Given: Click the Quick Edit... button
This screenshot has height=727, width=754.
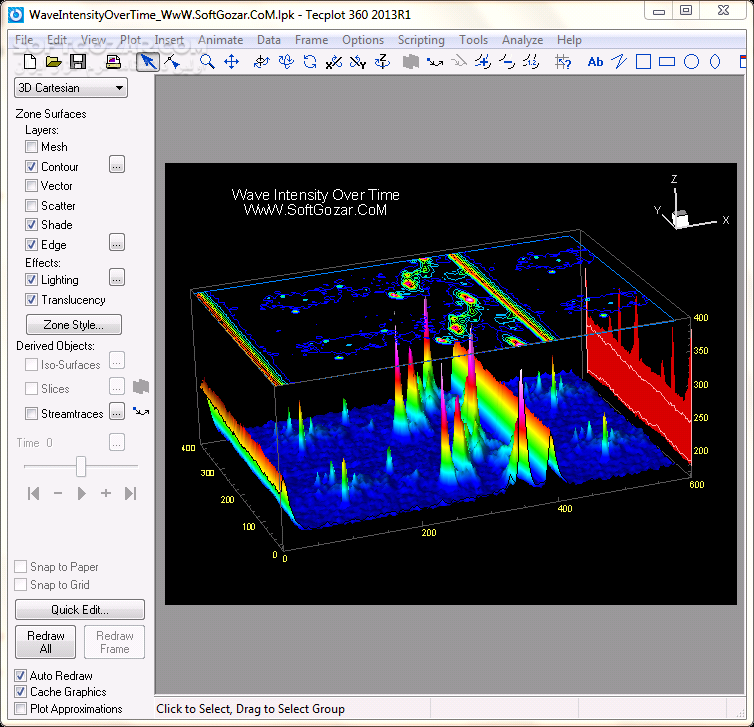Looking at the screenshot, I should pyautogui.click(x=80, y=610).
